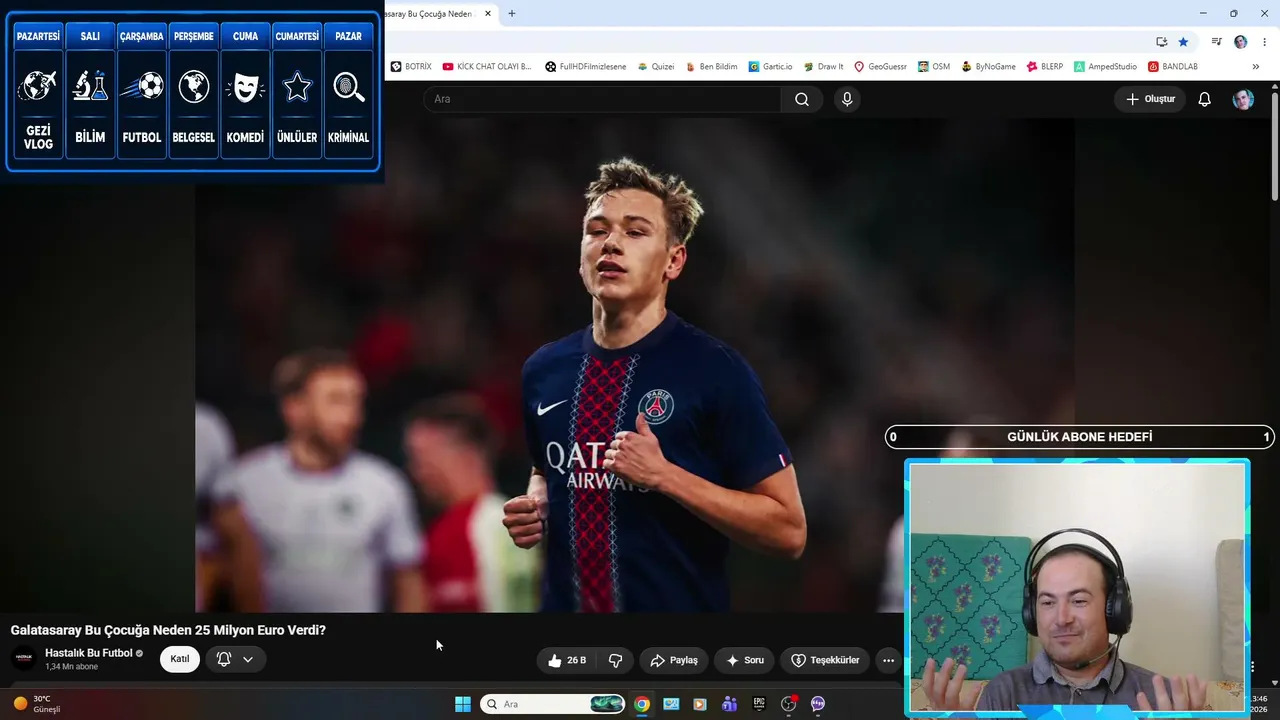The height and width of the screenshot is (720, 1280).
Task: Click the Katıl join button
Action: (180, 659)
